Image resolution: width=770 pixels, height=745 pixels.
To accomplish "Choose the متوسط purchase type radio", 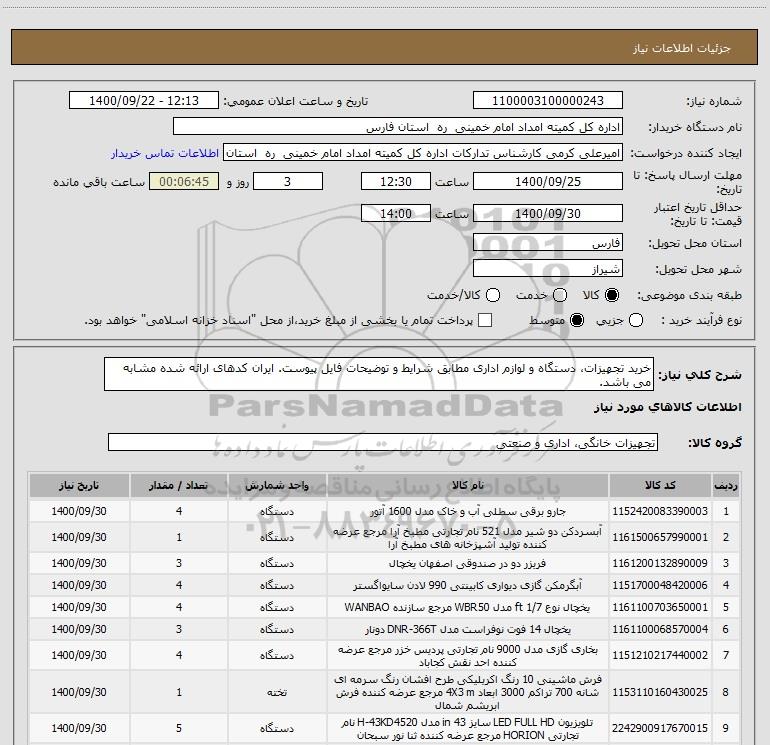I will click(x=577, y=320).
